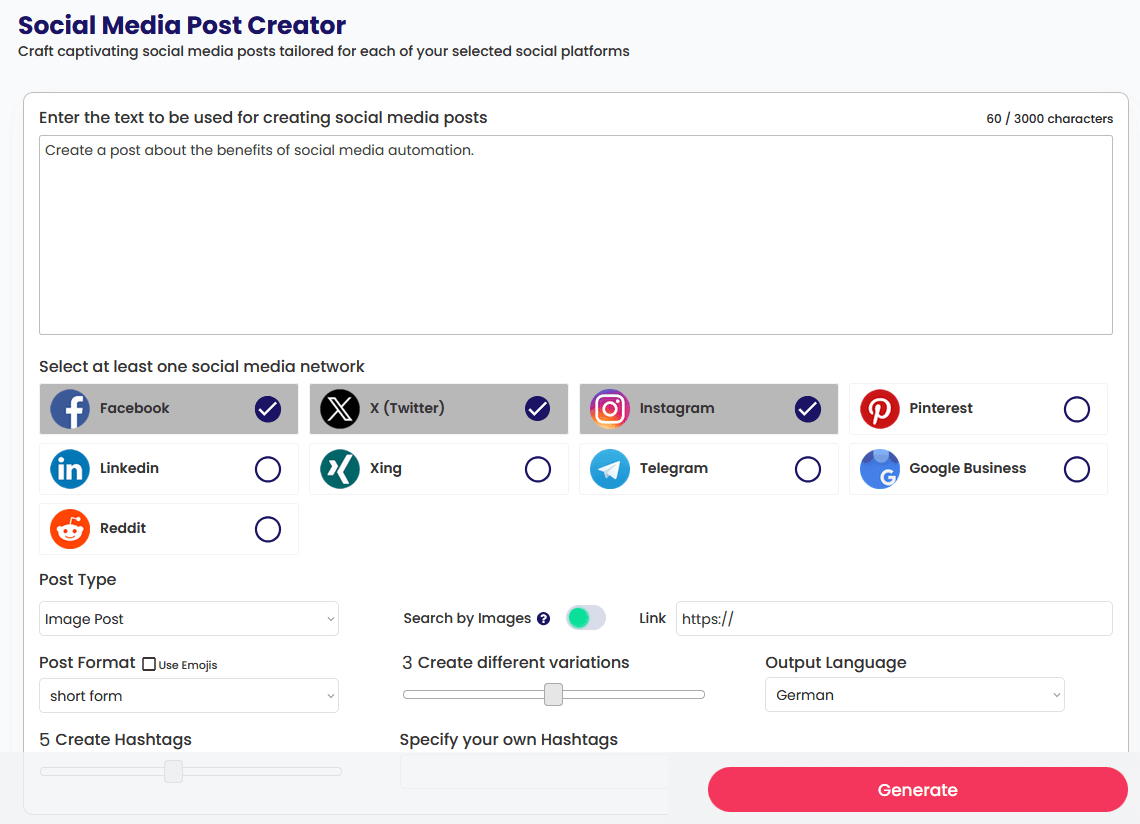Viewport: 1140px width, 824px height.
Task: Click the Link URL input field
Action: tap(893, 618)
